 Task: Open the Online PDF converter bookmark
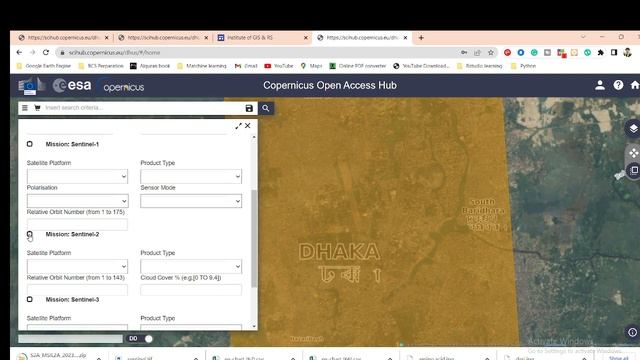(358, 66)
